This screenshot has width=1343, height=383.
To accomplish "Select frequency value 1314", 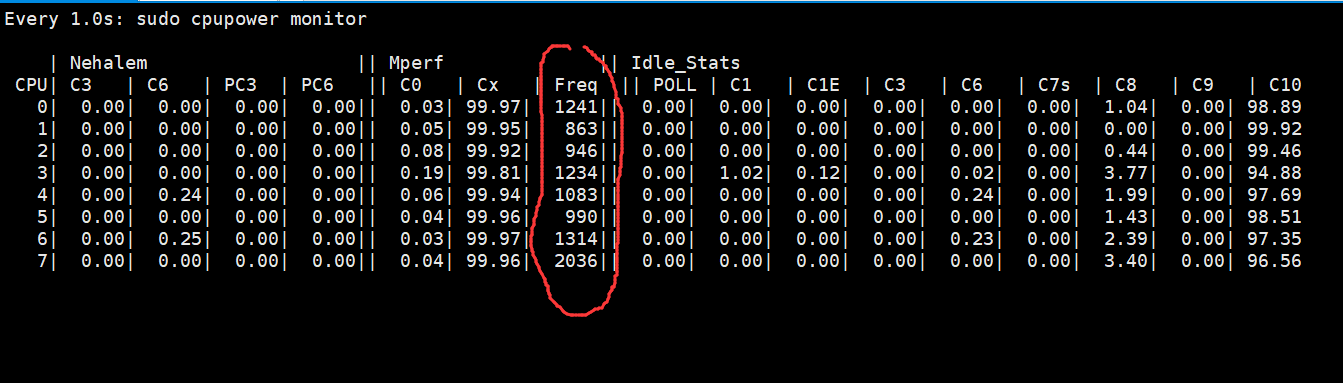I will pos(576,238).
